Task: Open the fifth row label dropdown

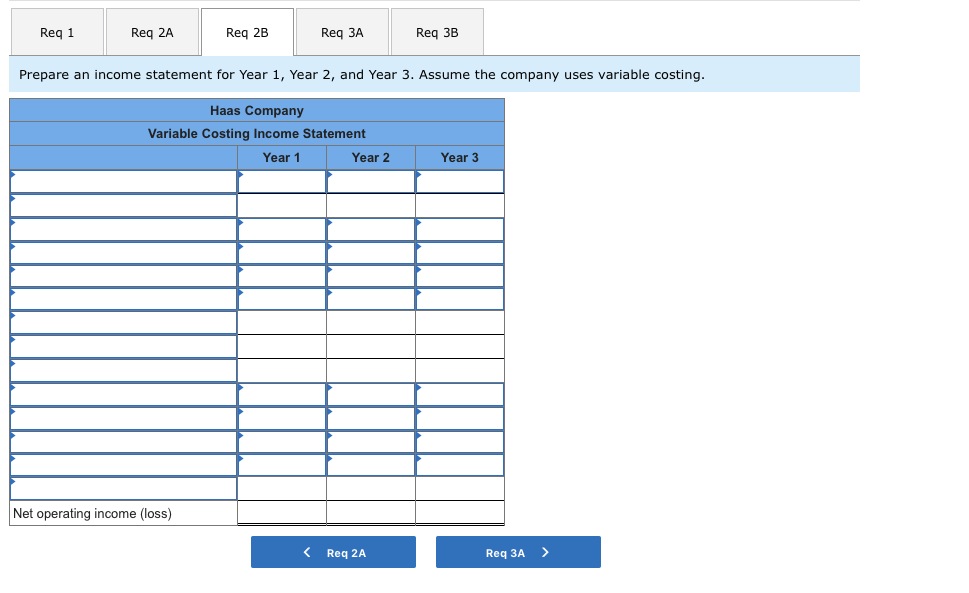Action: 124,276
